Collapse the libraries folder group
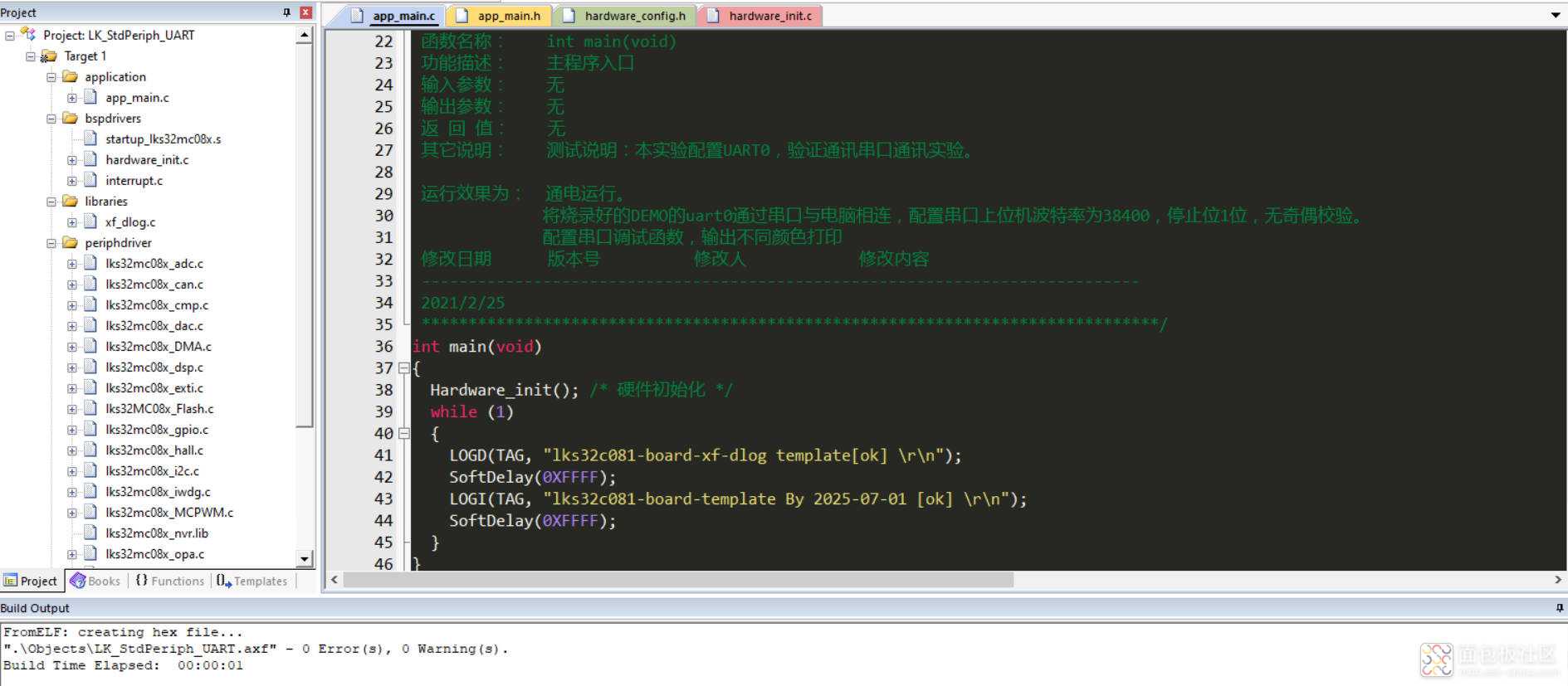 (51, 201)
